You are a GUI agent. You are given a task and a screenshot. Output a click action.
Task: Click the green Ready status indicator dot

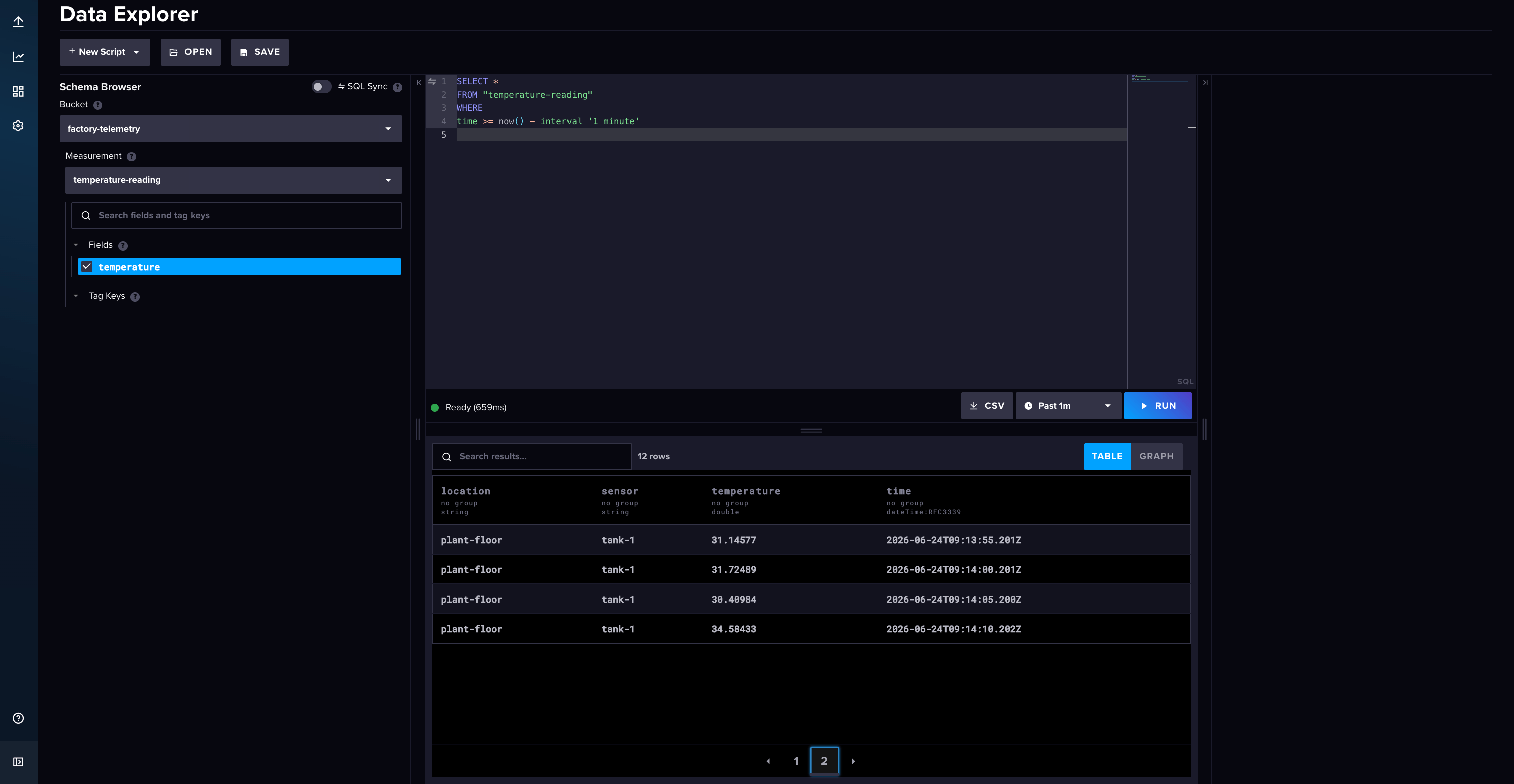[434, 407]
